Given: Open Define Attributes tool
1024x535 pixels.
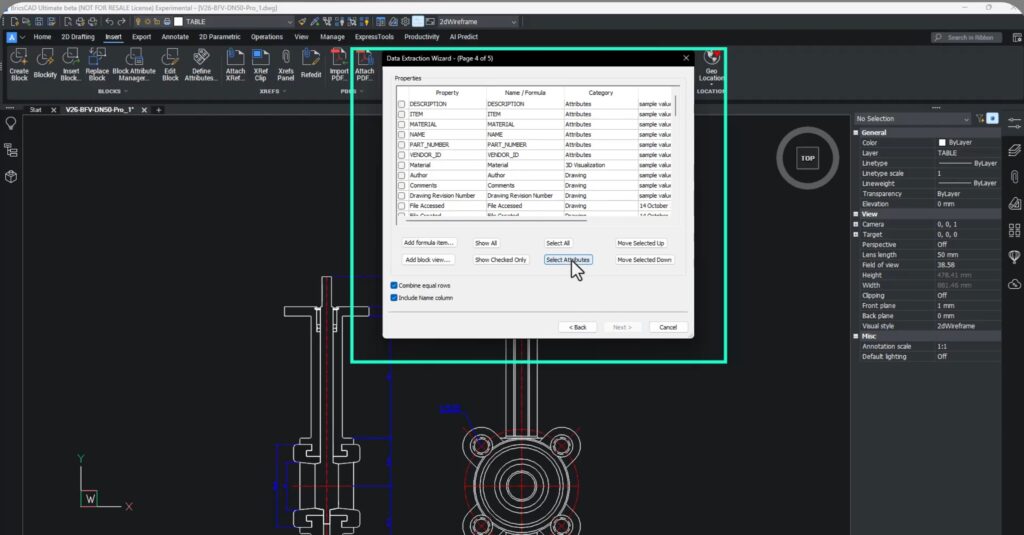Looking at the screenshot, I should (x=200, y=64).
